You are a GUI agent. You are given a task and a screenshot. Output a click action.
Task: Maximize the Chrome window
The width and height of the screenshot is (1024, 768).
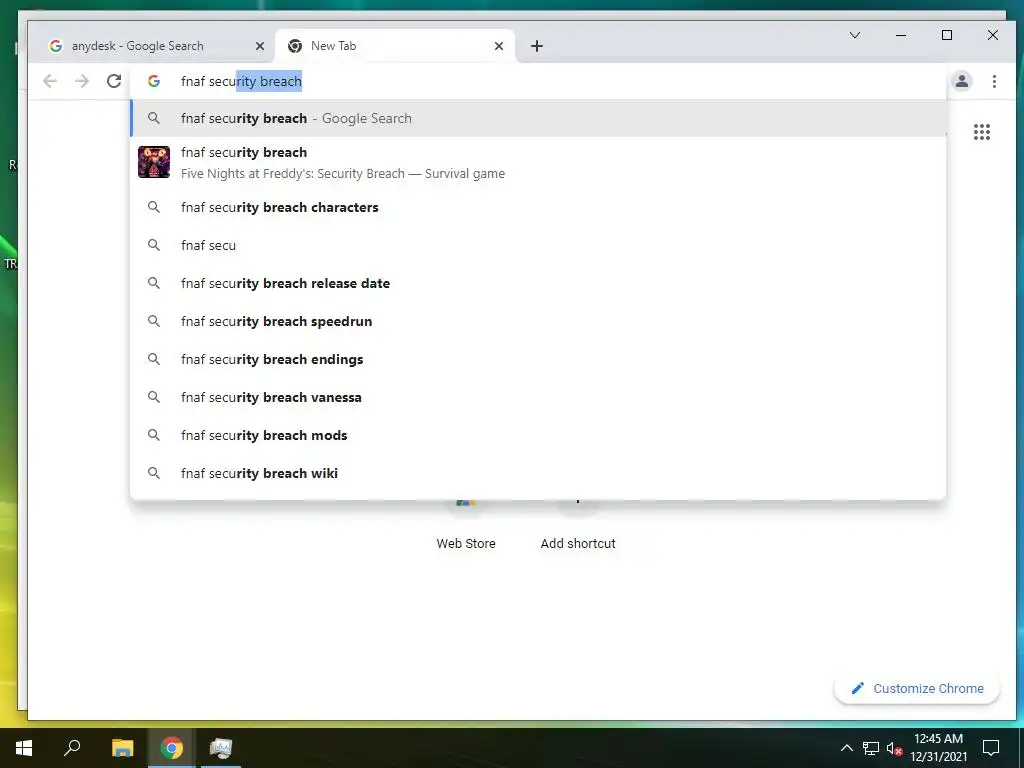(x=946, y=35)
